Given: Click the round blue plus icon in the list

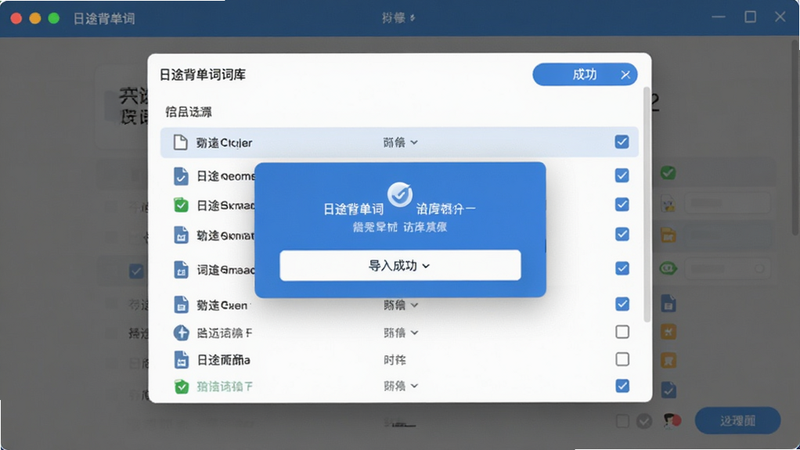Looking at the screenshot, I should [x=181, y=333].
